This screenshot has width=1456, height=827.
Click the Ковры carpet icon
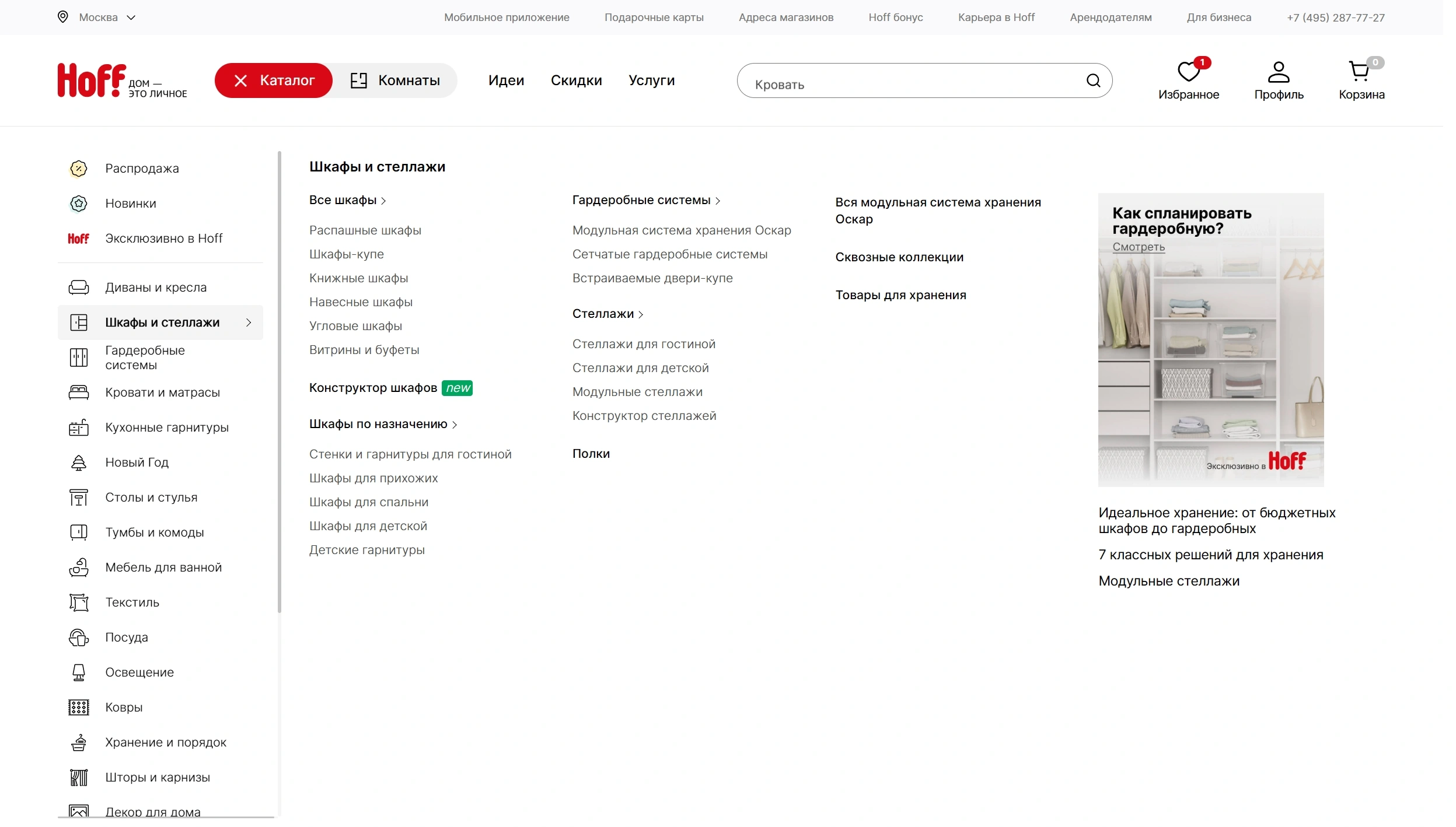pos(79,707)
